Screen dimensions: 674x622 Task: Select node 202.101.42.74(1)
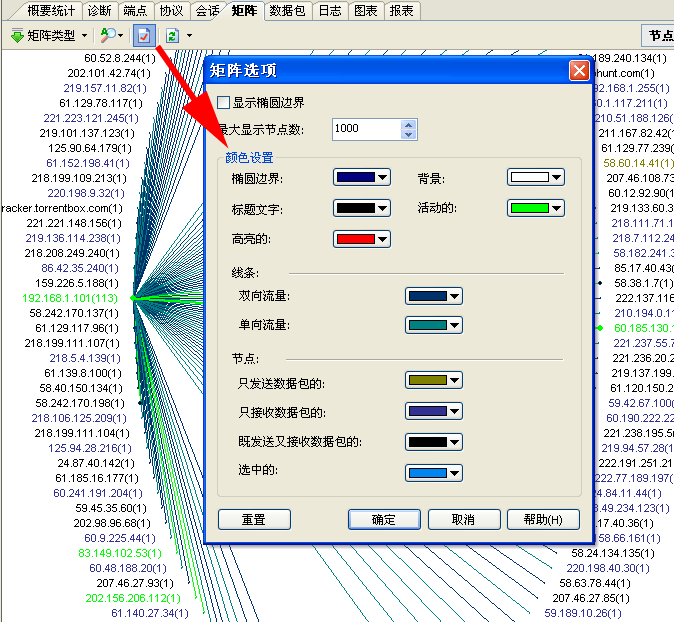pos(109,73)
